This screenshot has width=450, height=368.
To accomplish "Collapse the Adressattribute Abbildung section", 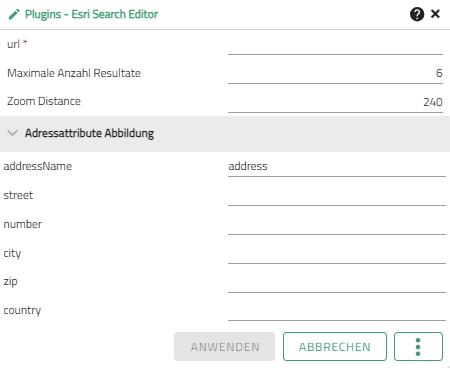I will [12, 133].
